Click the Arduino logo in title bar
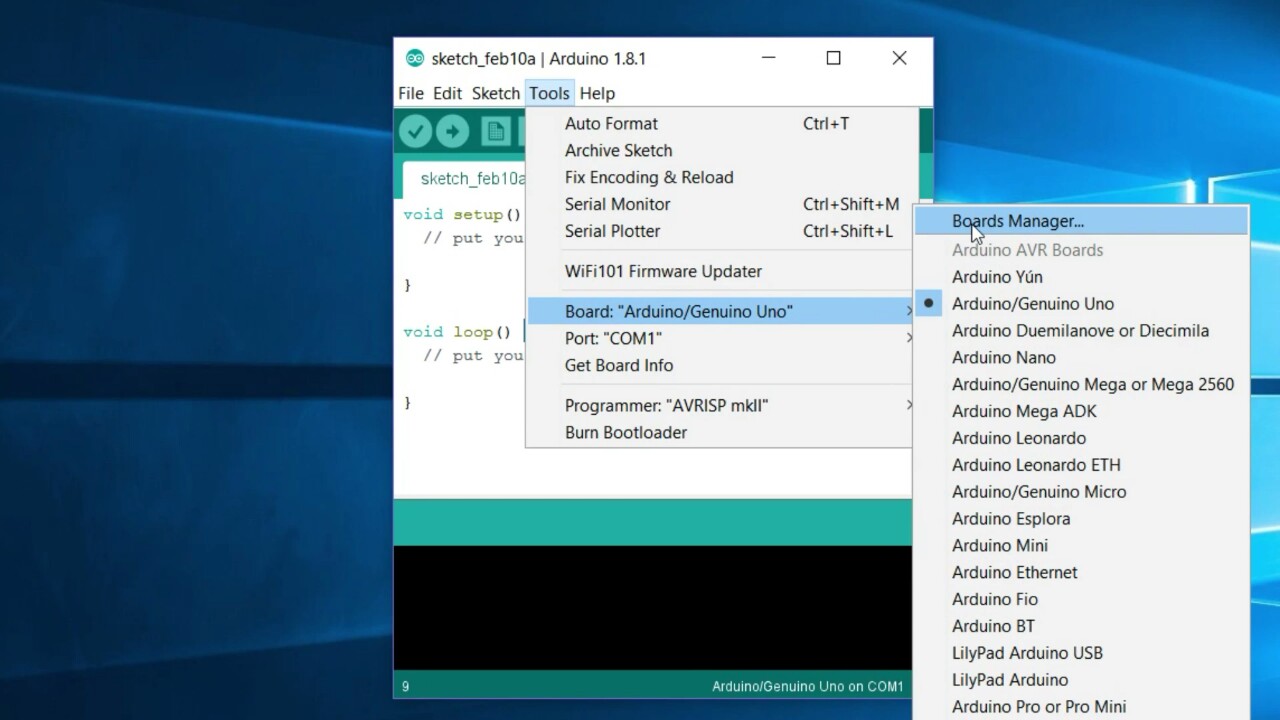The width and height of the screenshot is (1280, 720). pyautogui.click(x=415, y=59)
